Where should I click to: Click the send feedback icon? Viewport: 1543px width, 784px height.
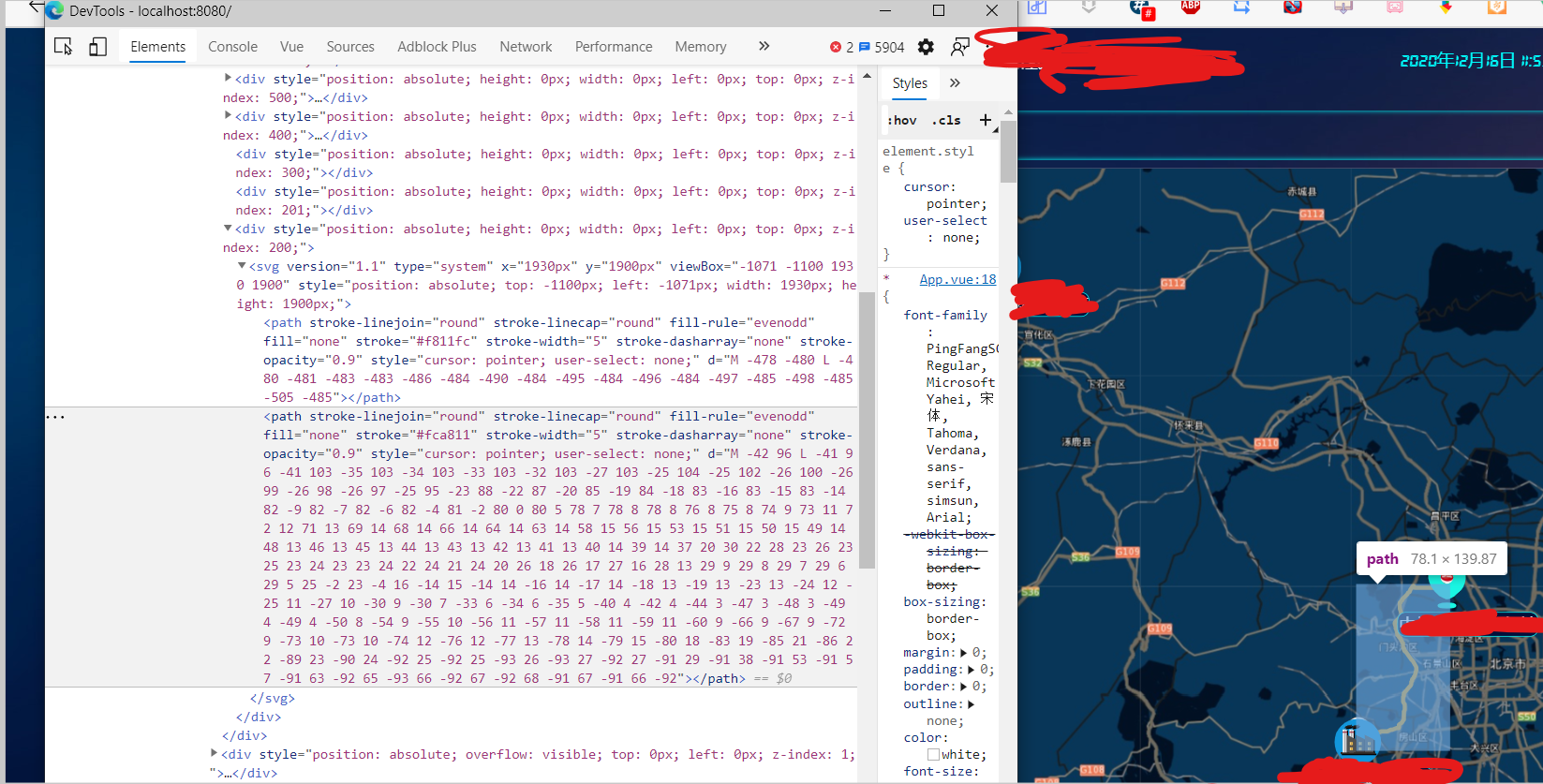[960, 47]
